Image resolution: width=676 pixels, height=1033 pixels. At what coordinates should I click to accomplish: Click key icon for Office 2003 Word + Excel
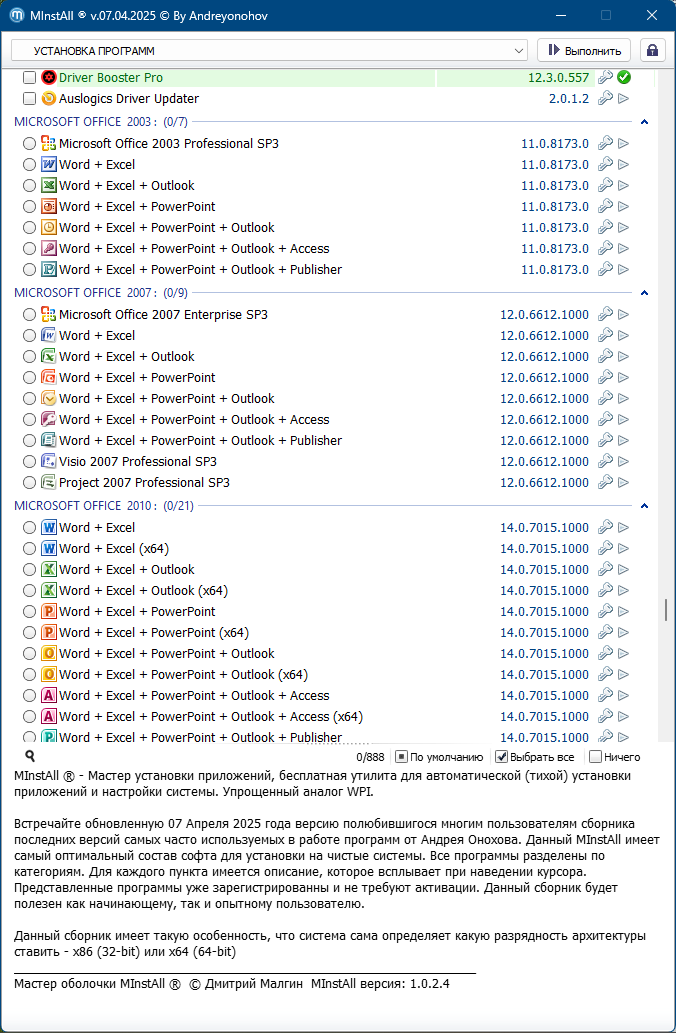[606, 165]
